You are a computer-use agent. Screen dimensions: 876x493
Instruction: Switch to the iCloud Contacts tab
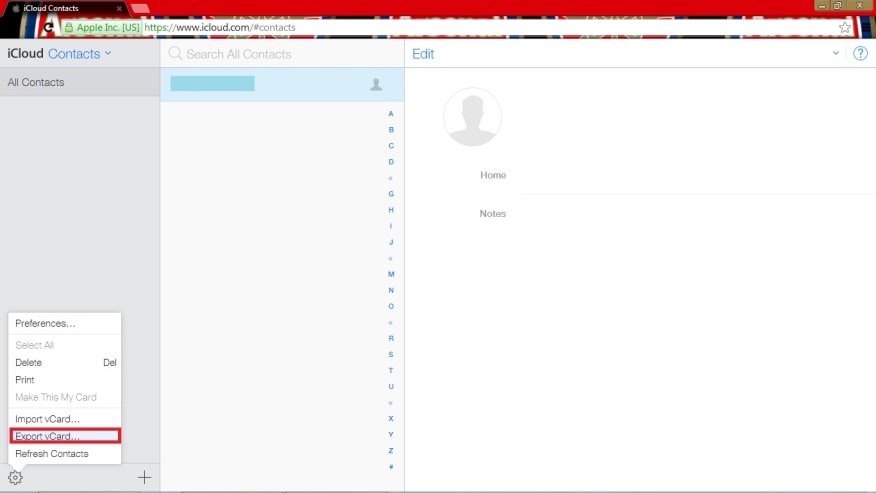[x=64, y=8]
